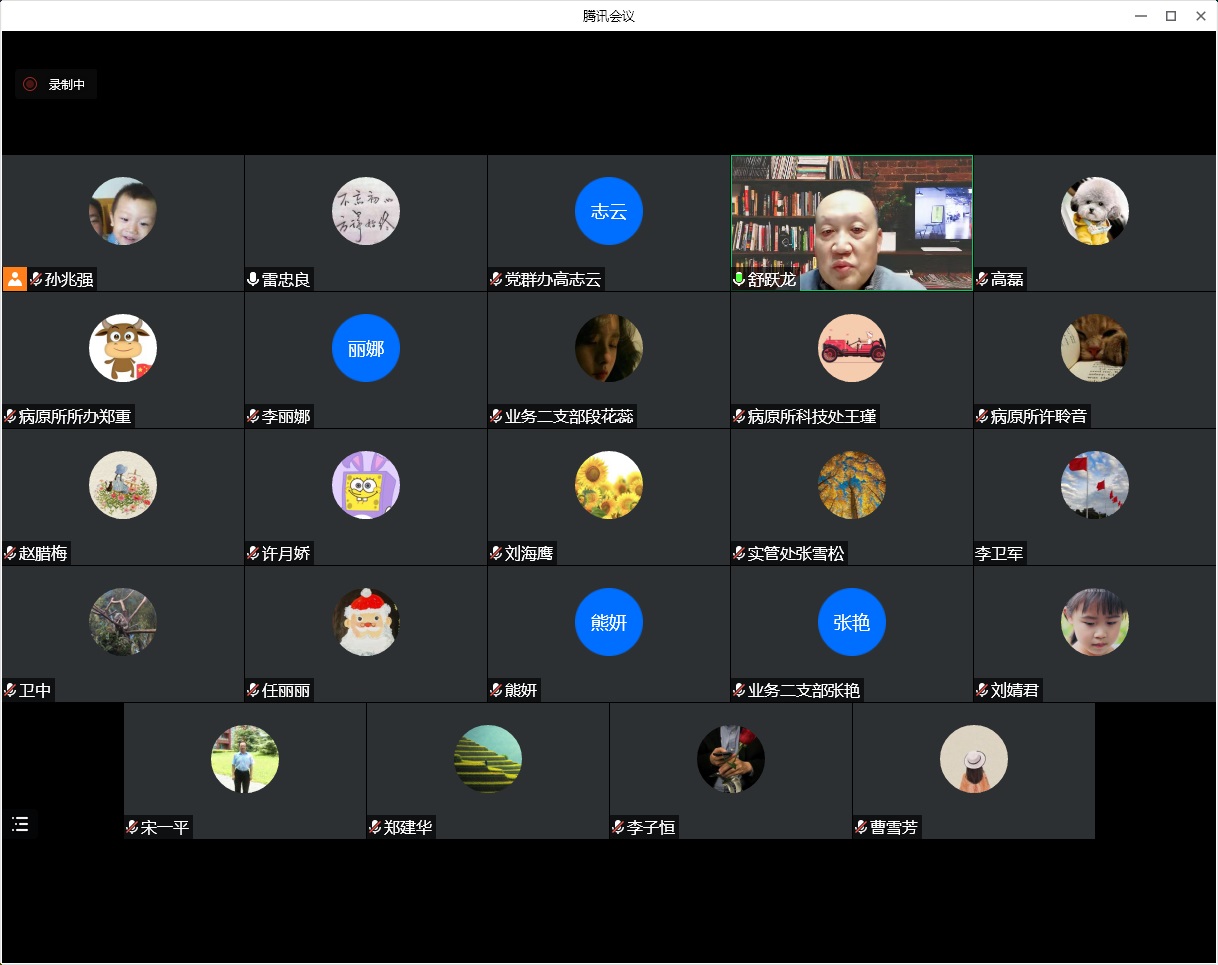1218x965 pixels.
Task: Click the name label 李卫军
Action: click(x=999, y=553)
